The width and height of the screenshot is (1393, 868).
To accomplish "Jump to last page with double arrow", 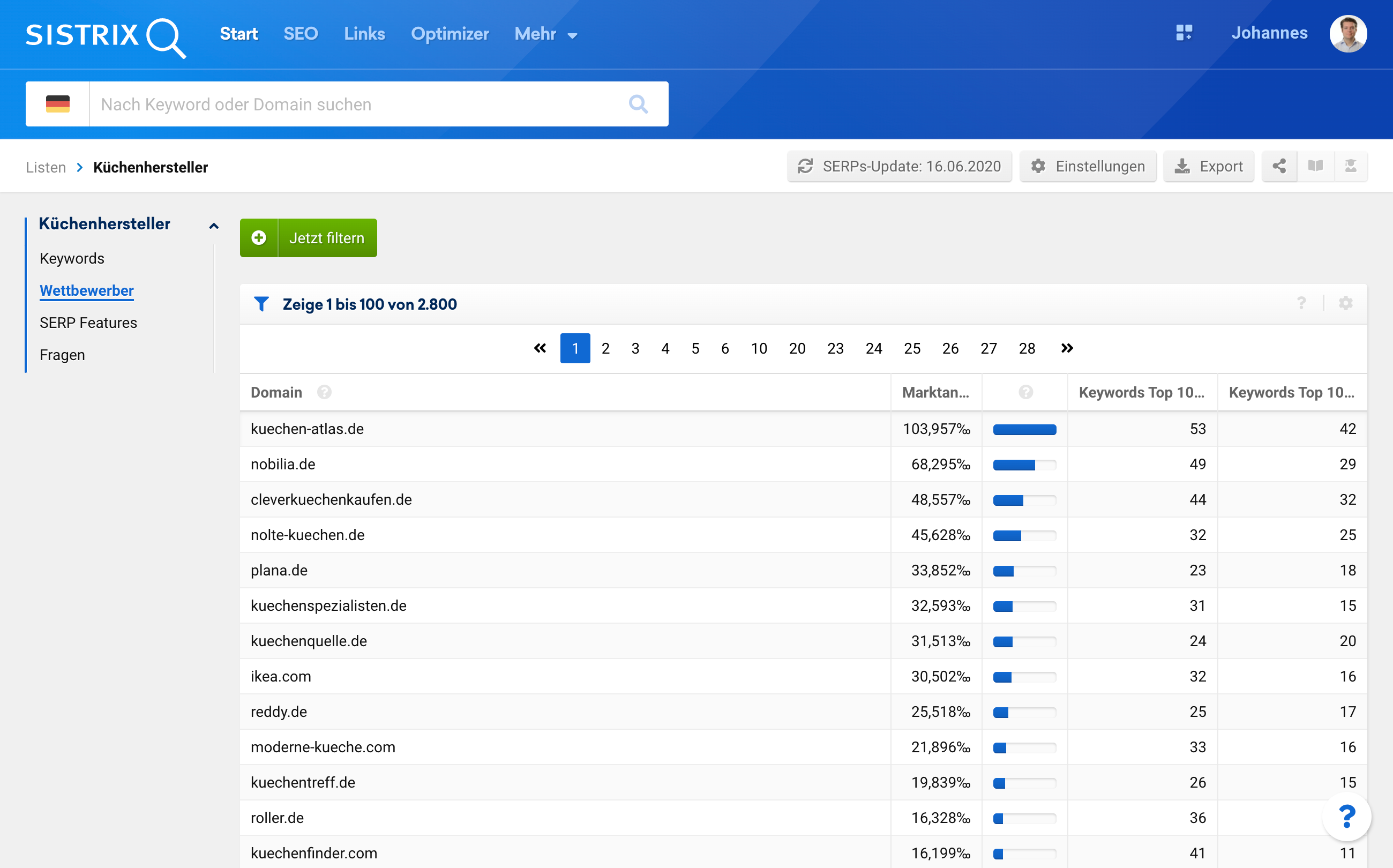I will point(1066,348).
